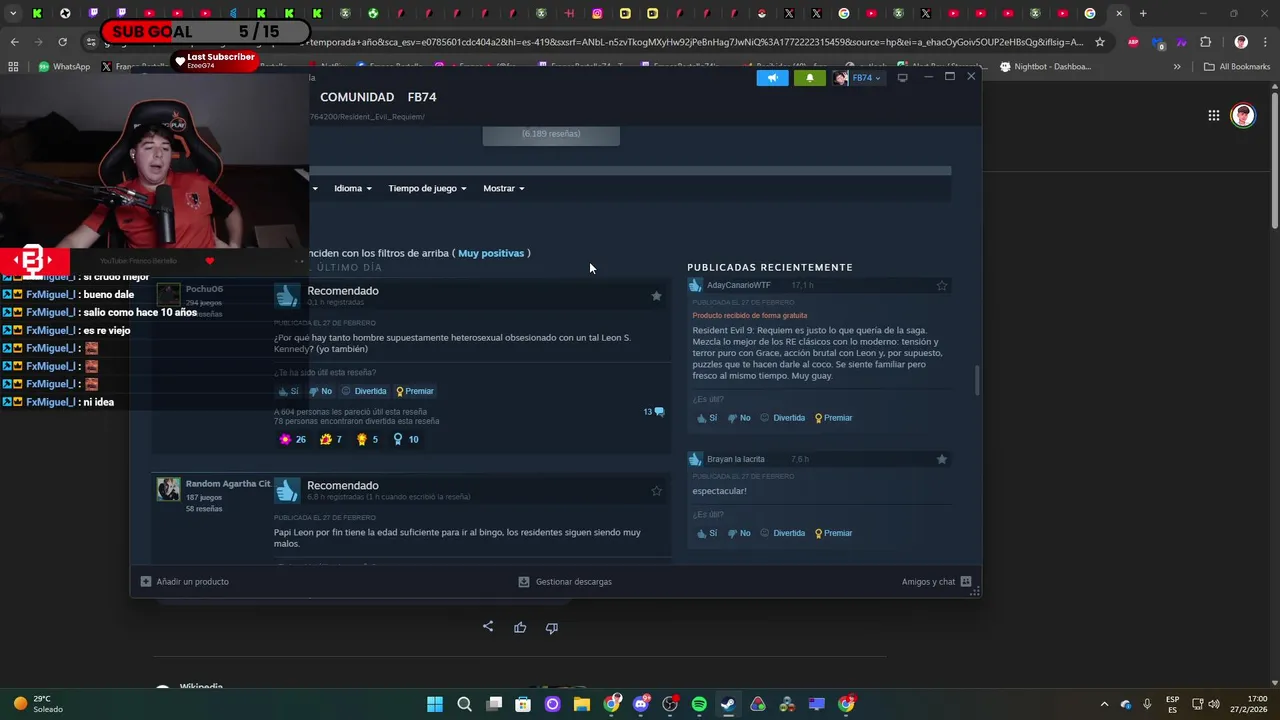
Task: Click Añadir un producto in Steam footer
Action: (185, 581)
